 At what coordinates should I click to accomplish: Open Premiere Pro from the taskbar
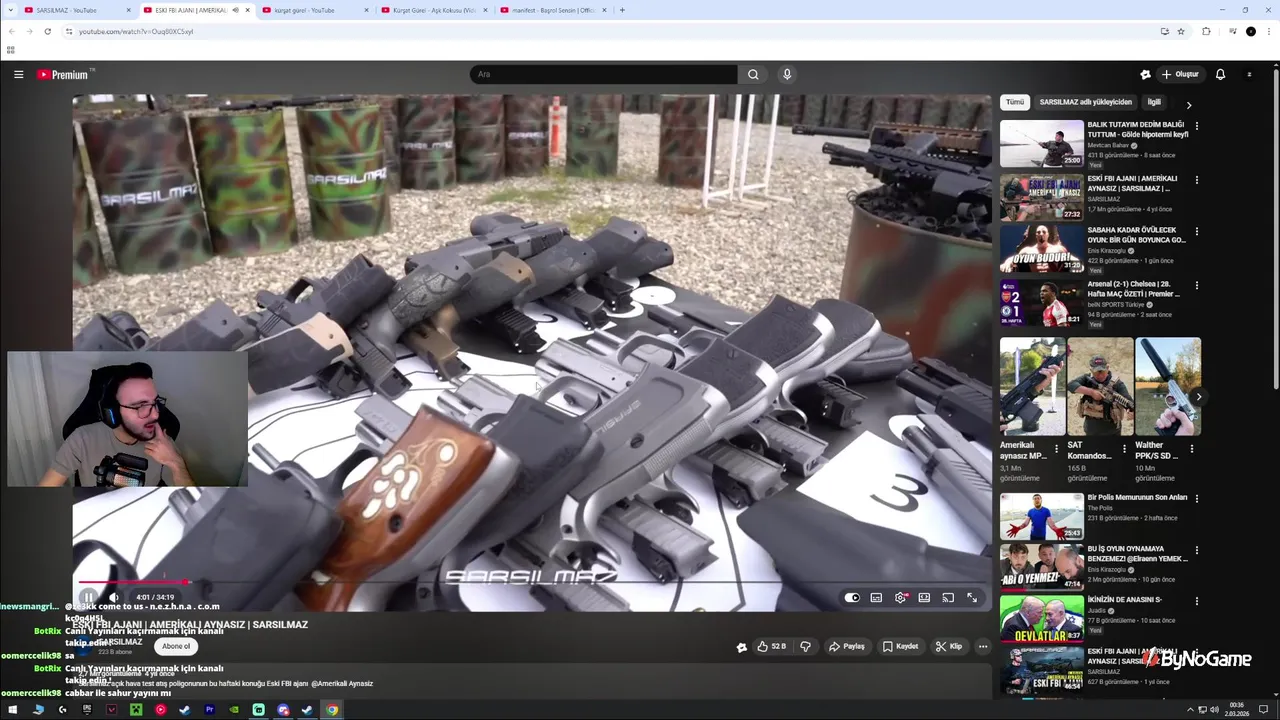[209, 710]
